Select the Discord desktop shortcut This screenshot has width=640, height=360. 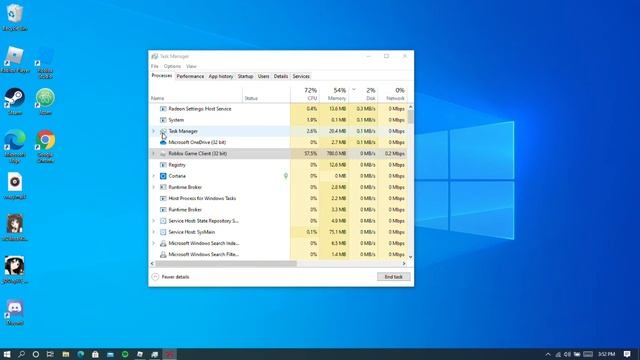tap(15, 313)
